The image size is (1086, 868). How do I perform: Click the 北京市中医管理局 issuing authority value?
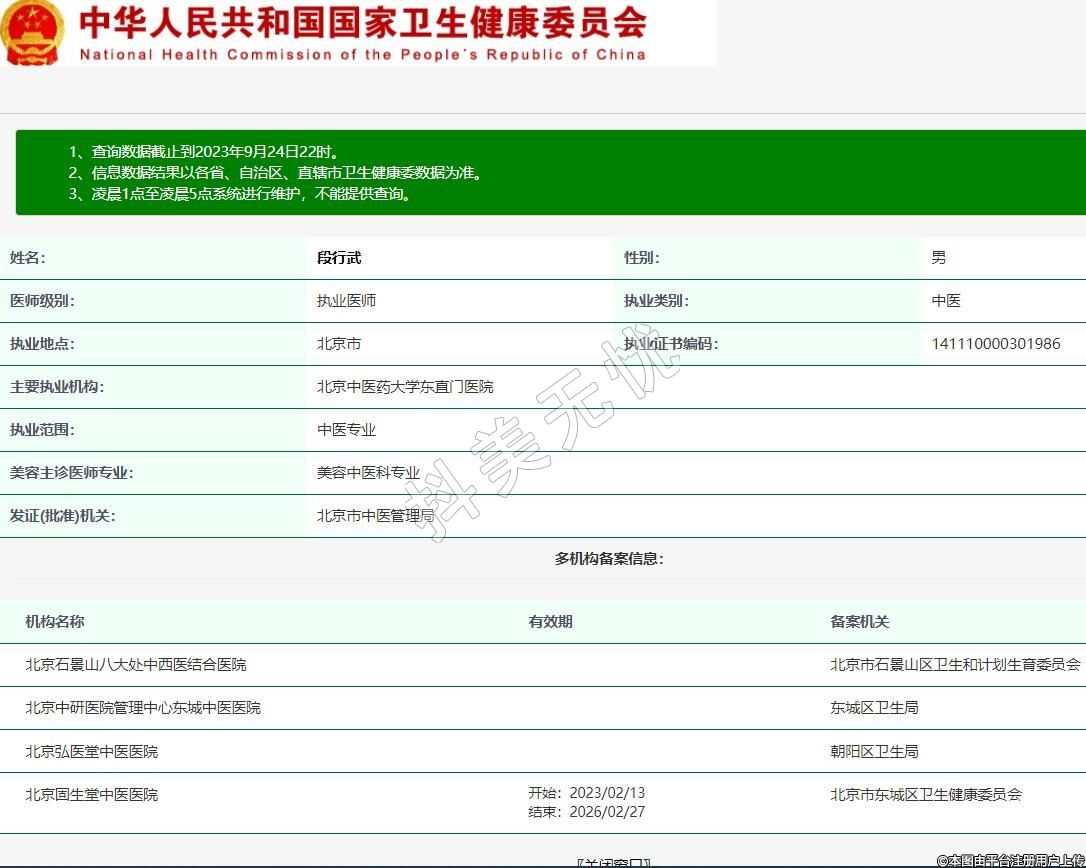(375, 516)
